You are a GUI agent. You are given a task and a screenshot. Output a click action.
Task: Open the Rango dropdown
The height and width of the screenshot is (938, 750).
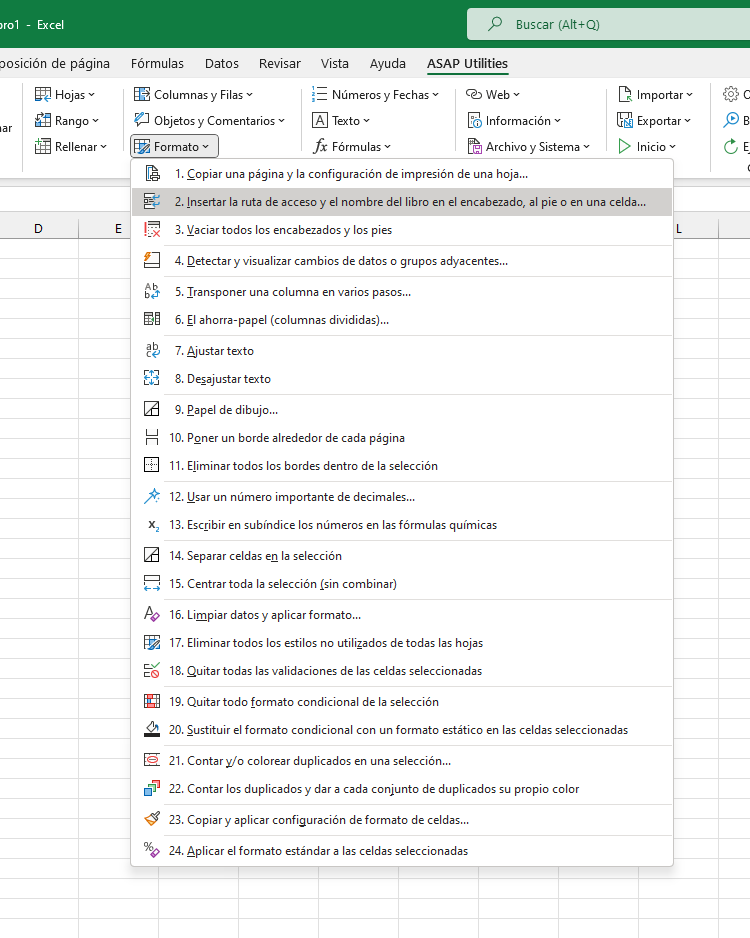click(66, 120)
